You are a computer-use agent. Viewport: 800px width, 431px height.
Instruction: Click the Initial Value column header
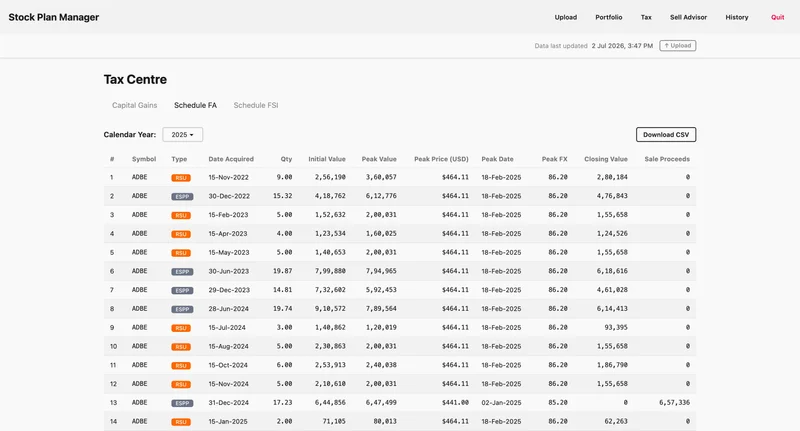click(327, 159)
